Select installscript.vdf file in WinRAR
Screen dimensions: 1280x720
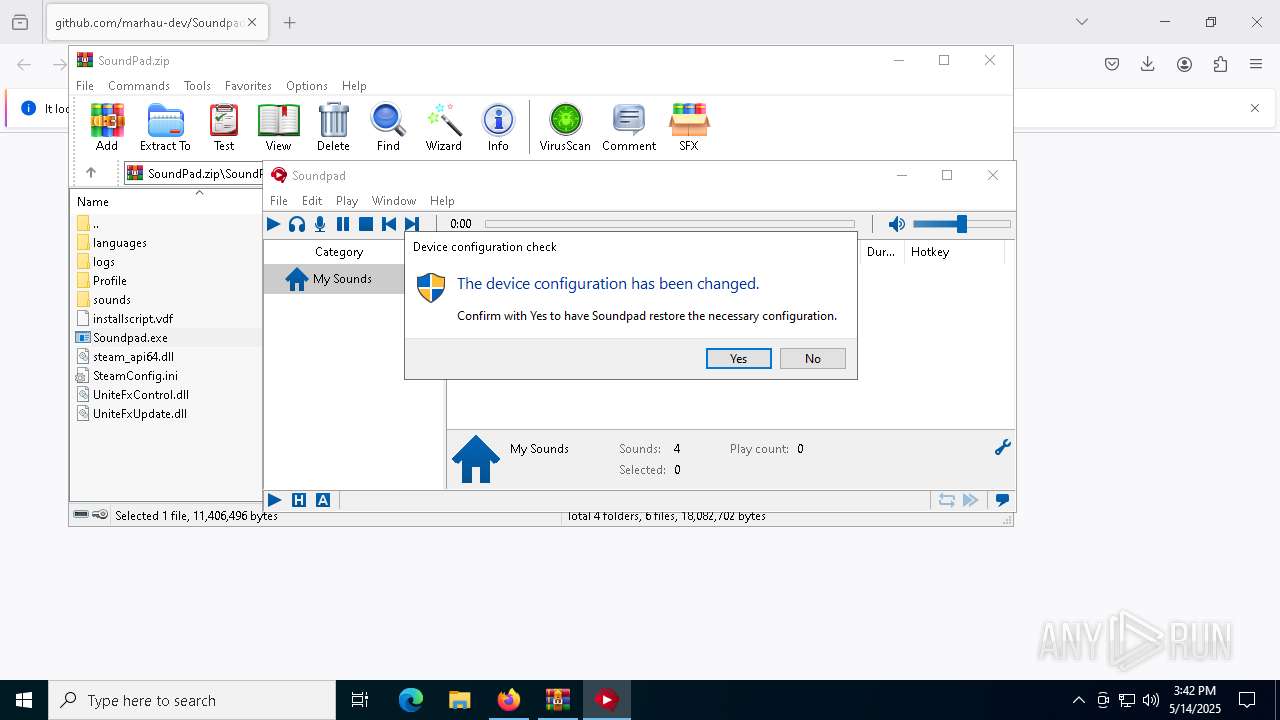click(x=133, y=319)
